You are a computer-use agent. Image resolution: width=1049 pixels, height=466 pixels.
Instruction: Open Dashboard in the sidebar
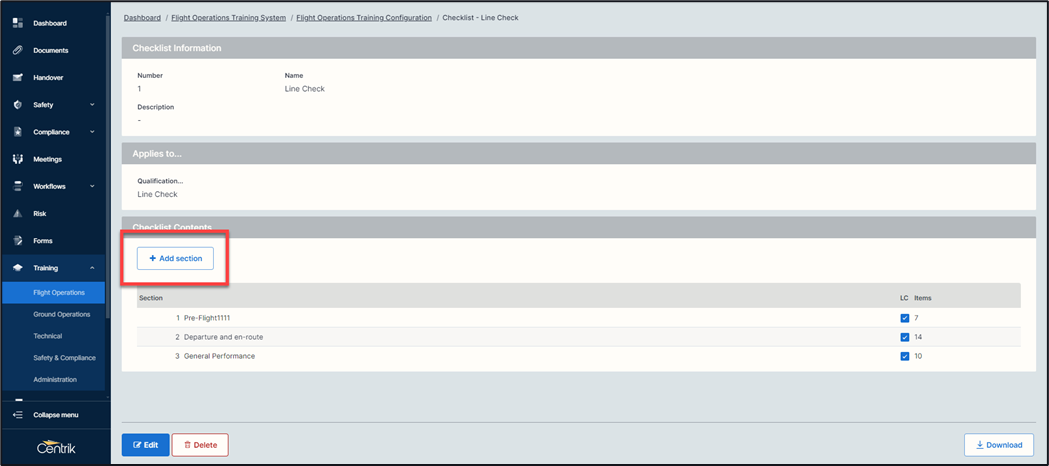point(50,23)
